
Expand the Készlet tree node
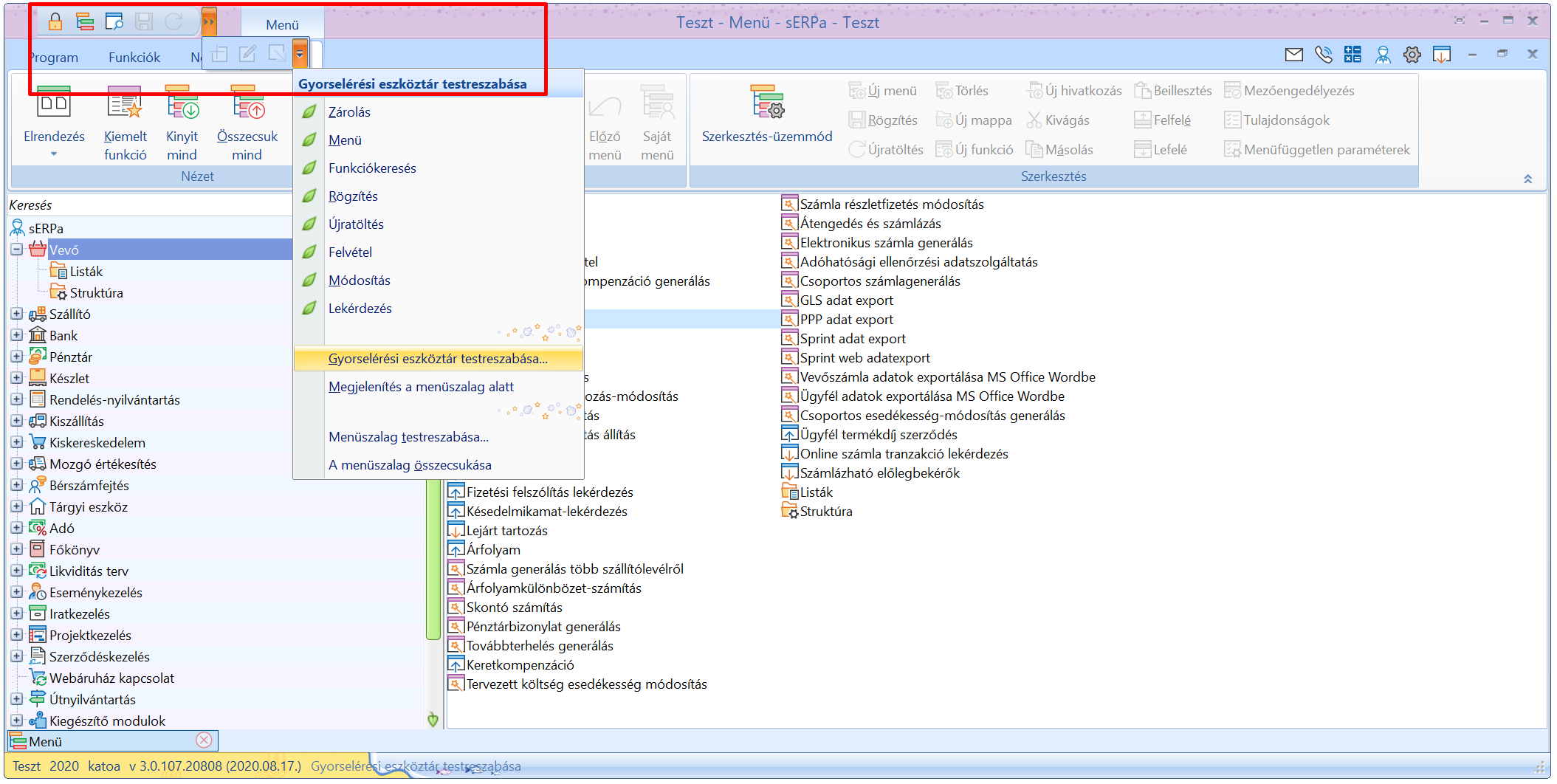pyautogui.click(x=16, y=378)
